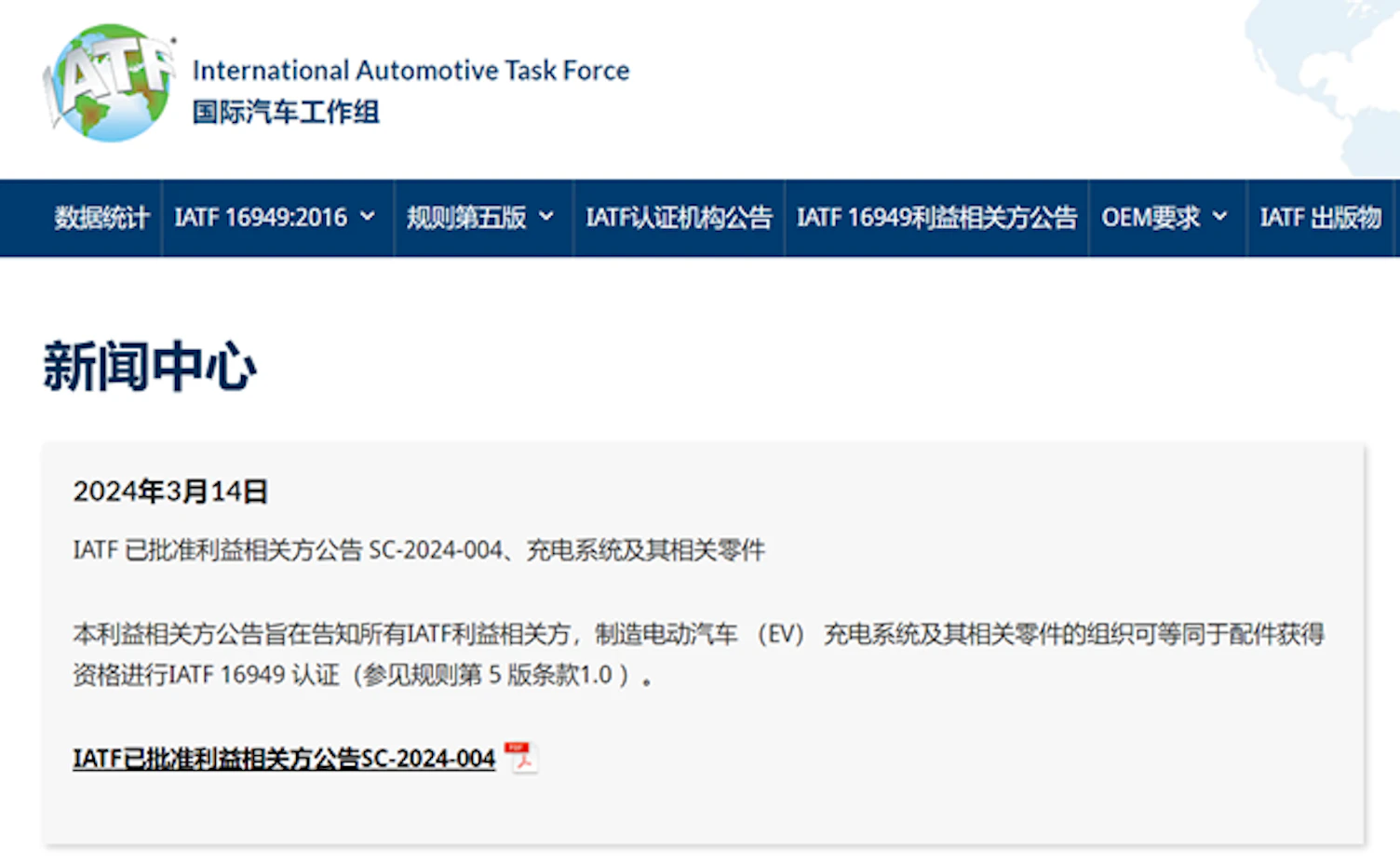Open the PDF icon next to SC-2024-004
Image resolution: width=1400 pixels, height=863 pixels.
[520, 756]
